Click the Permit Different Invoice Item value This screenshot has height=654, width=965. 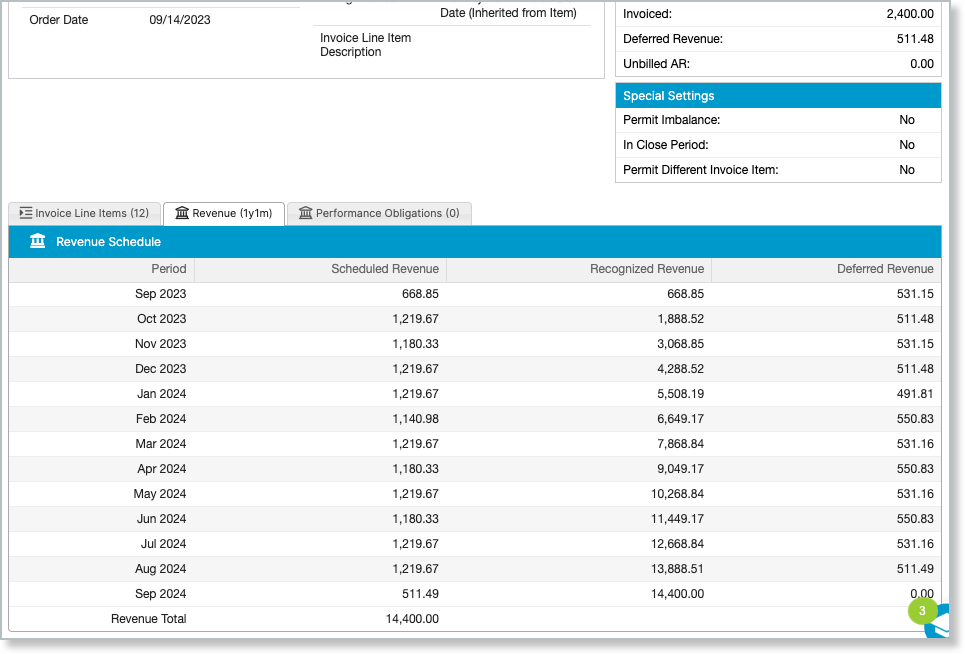click(906, 170)
